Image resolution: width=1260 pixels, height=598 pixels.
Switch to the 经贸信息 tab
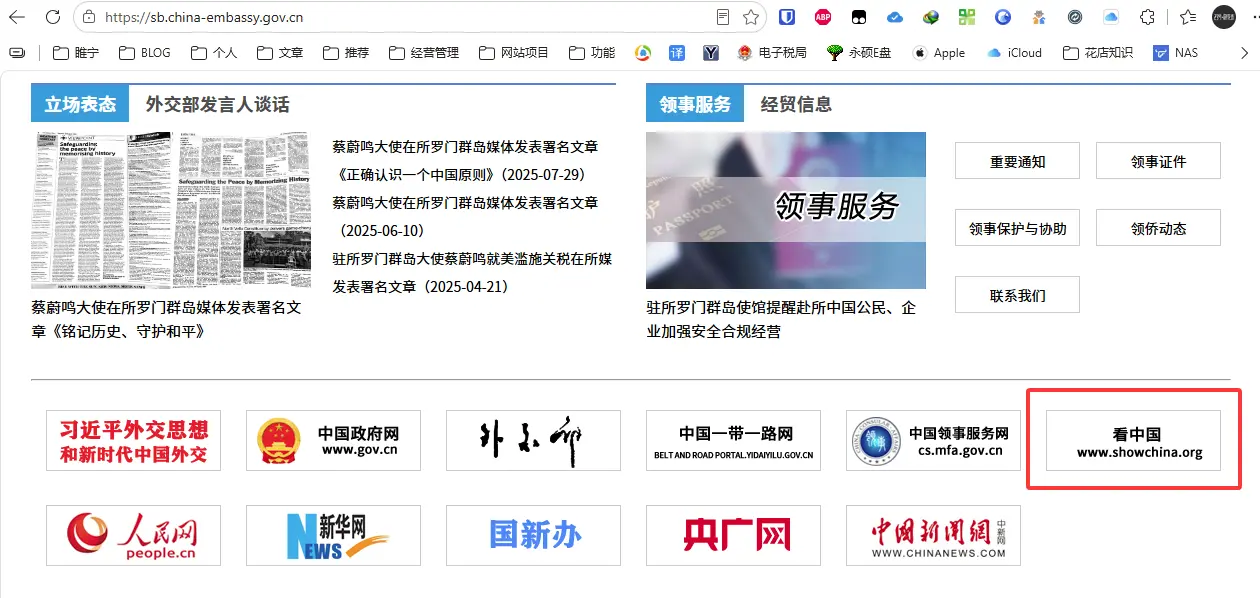click(x=796, y=104)
